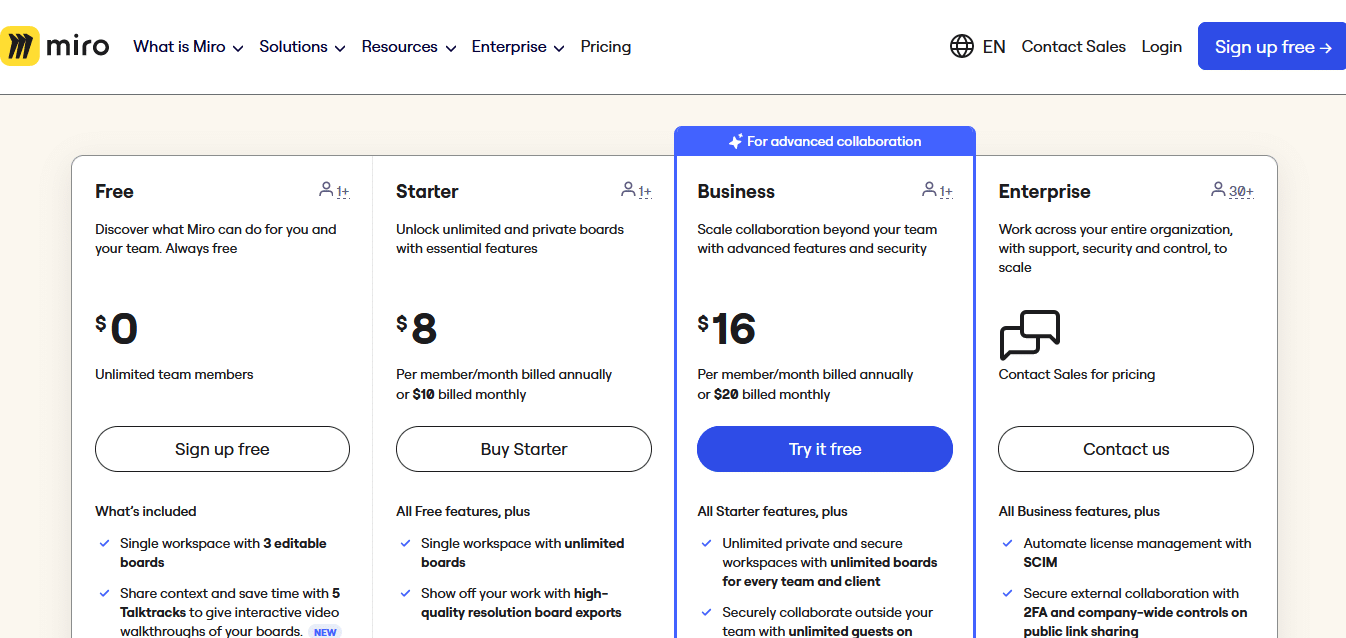Viewport: 1346px width, 638px height.
Task: Click 'Contact Sales for pricing' text
Action: [x=1077, y=374]
